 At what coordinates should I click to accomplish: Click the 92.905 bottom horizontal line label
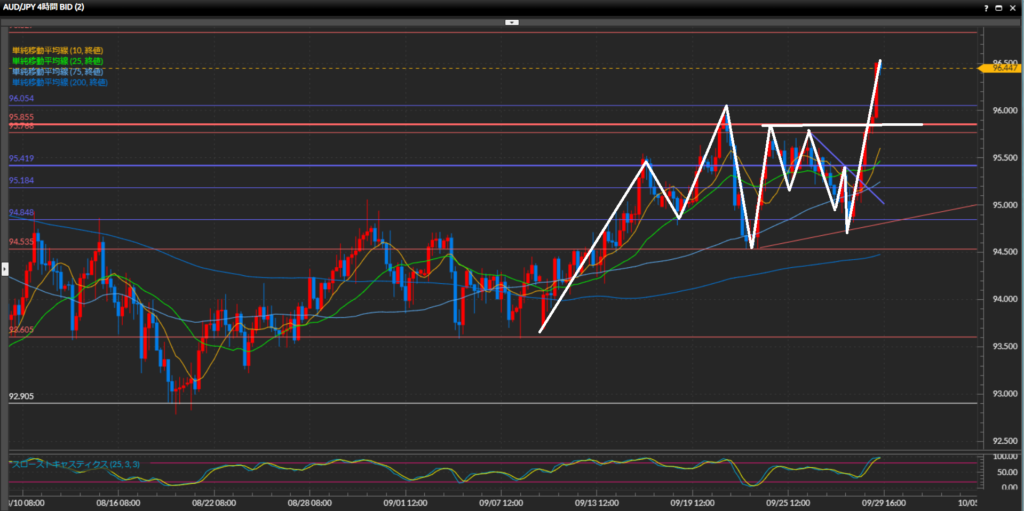22,397
